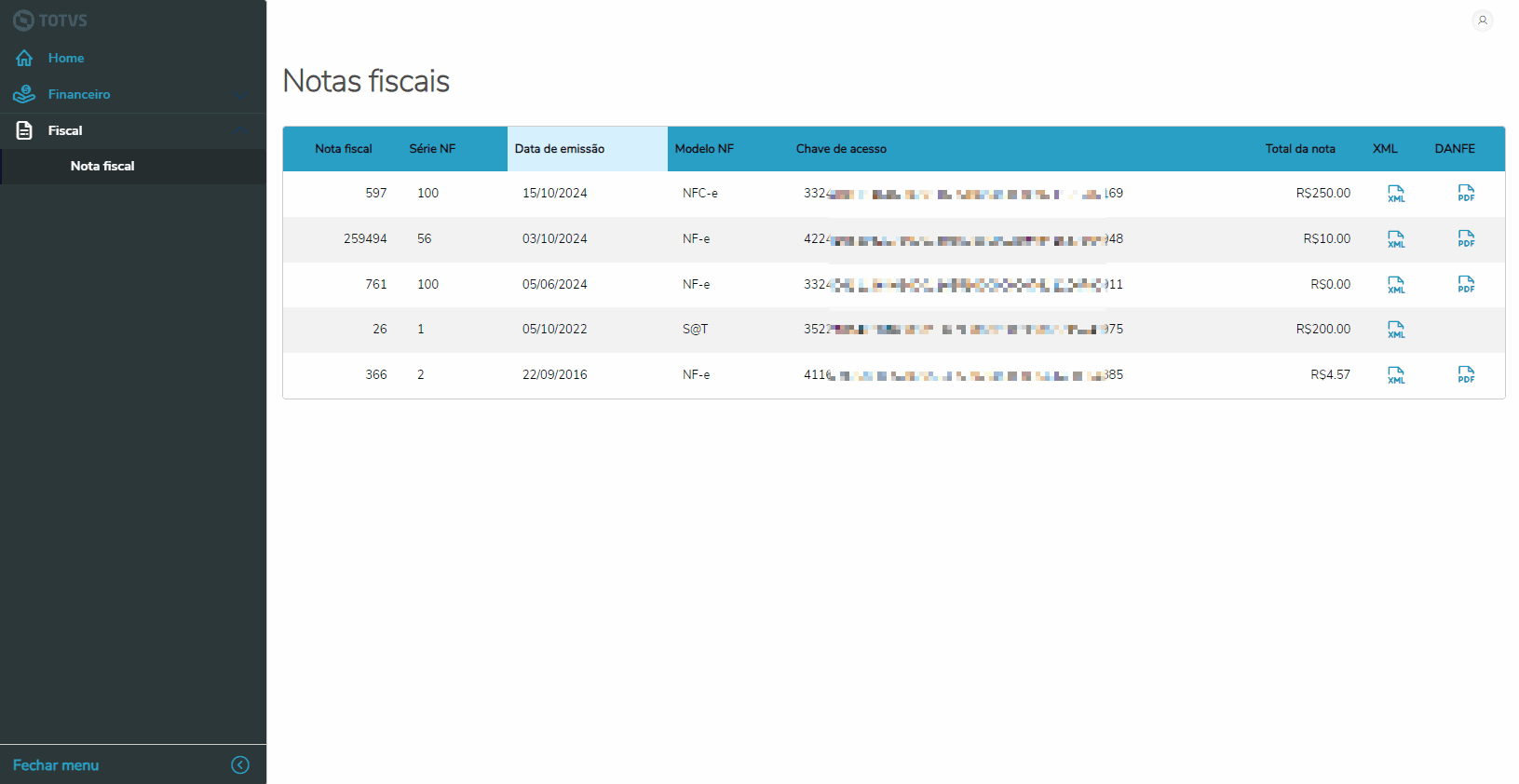Click the S@T model cell

[695, 330]
